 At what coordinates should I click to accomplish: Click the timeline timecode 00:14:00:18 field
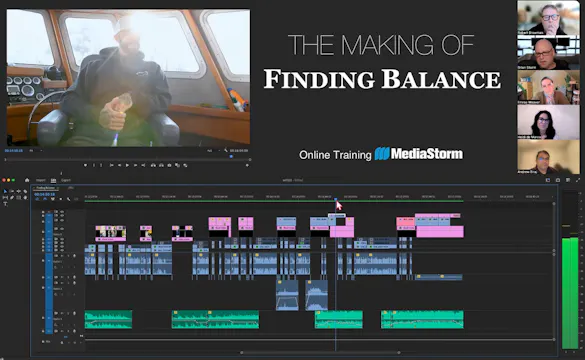(44, 194)
